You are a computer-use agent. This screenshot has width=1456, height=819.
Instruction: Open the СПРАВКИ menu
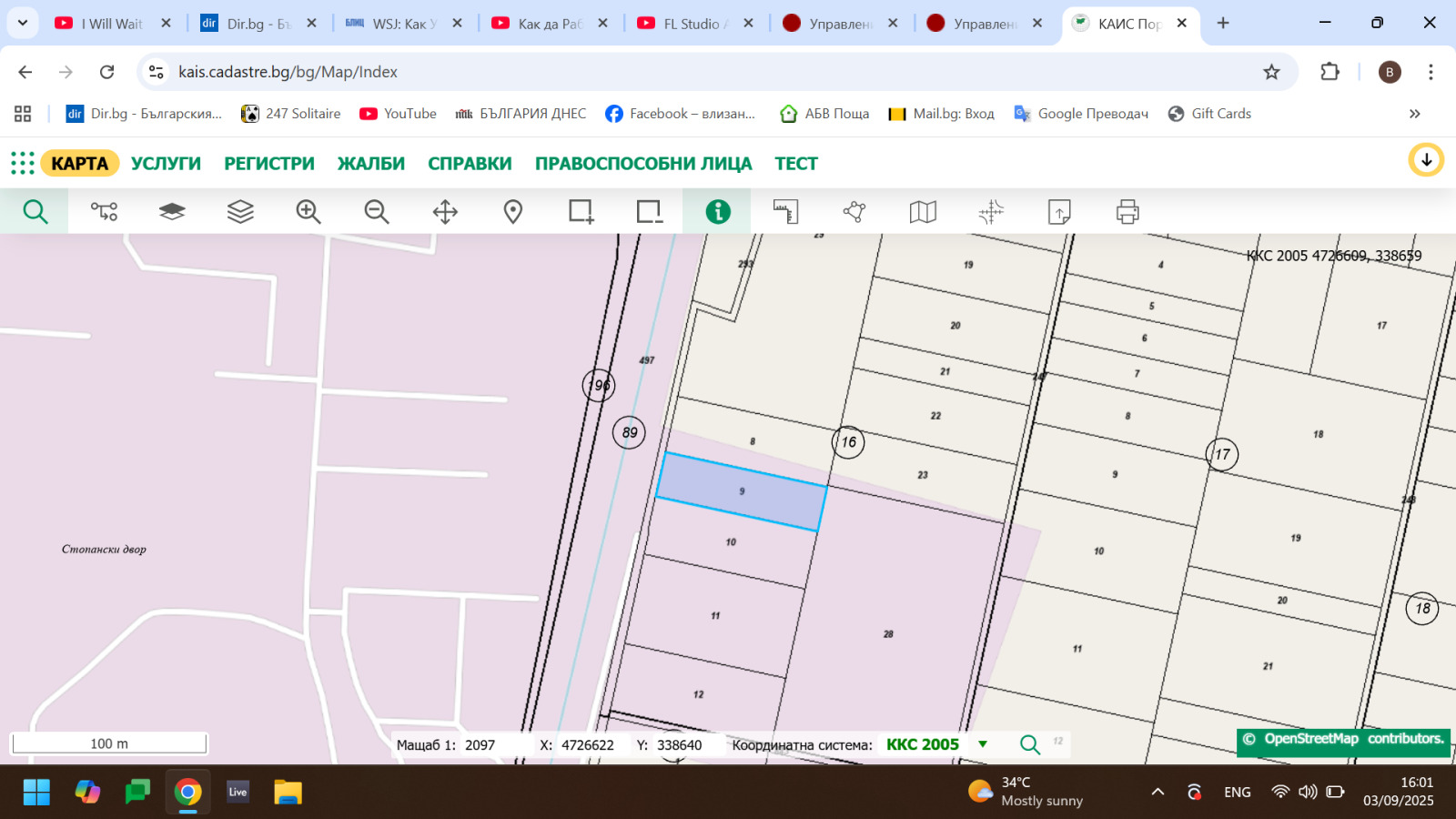coord(470,164)
